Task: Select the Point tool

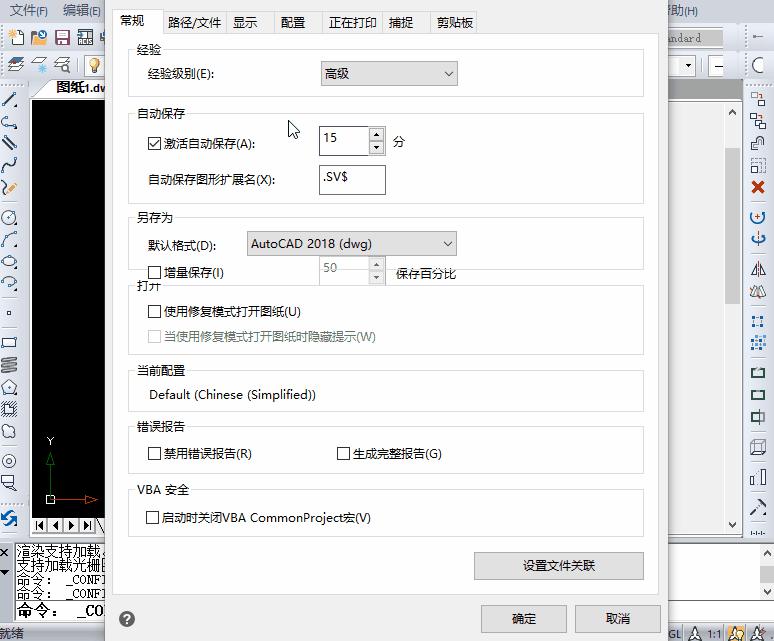Action: coord(9,313)
